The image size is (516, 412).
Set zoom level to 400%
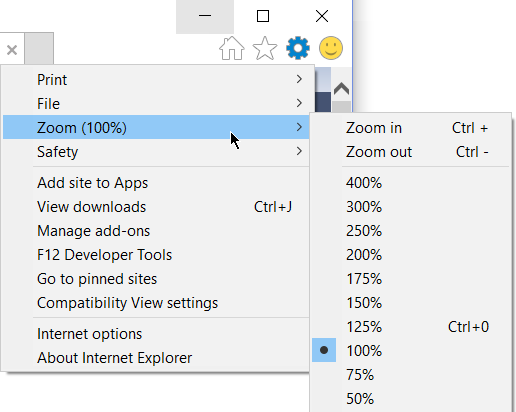pyautogui.click(x=410, y=183)
